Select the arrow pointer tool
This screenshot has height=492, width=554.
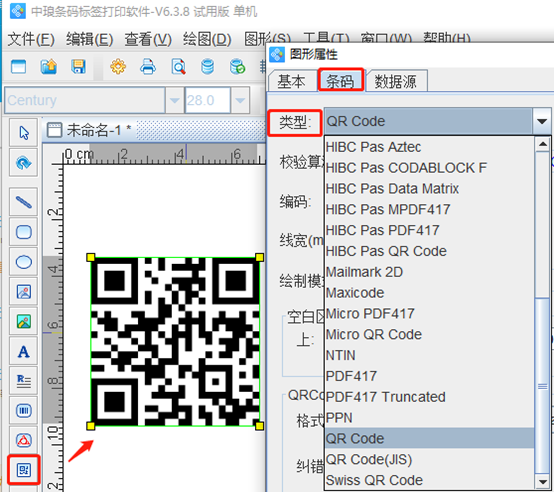[x=23, y=133]
